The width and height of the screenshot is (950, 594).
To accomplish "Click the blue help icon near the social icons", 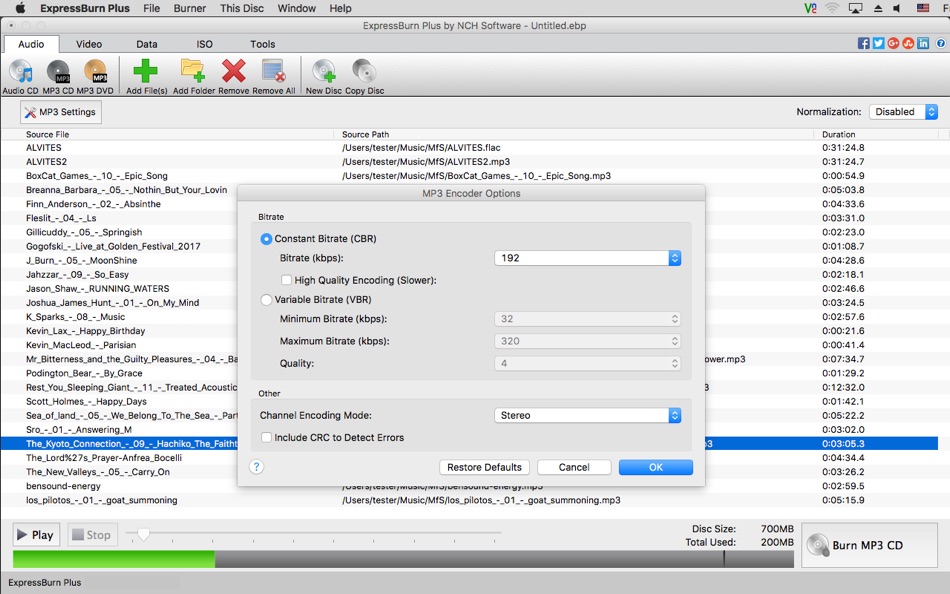I will click(x=940, y=43).
